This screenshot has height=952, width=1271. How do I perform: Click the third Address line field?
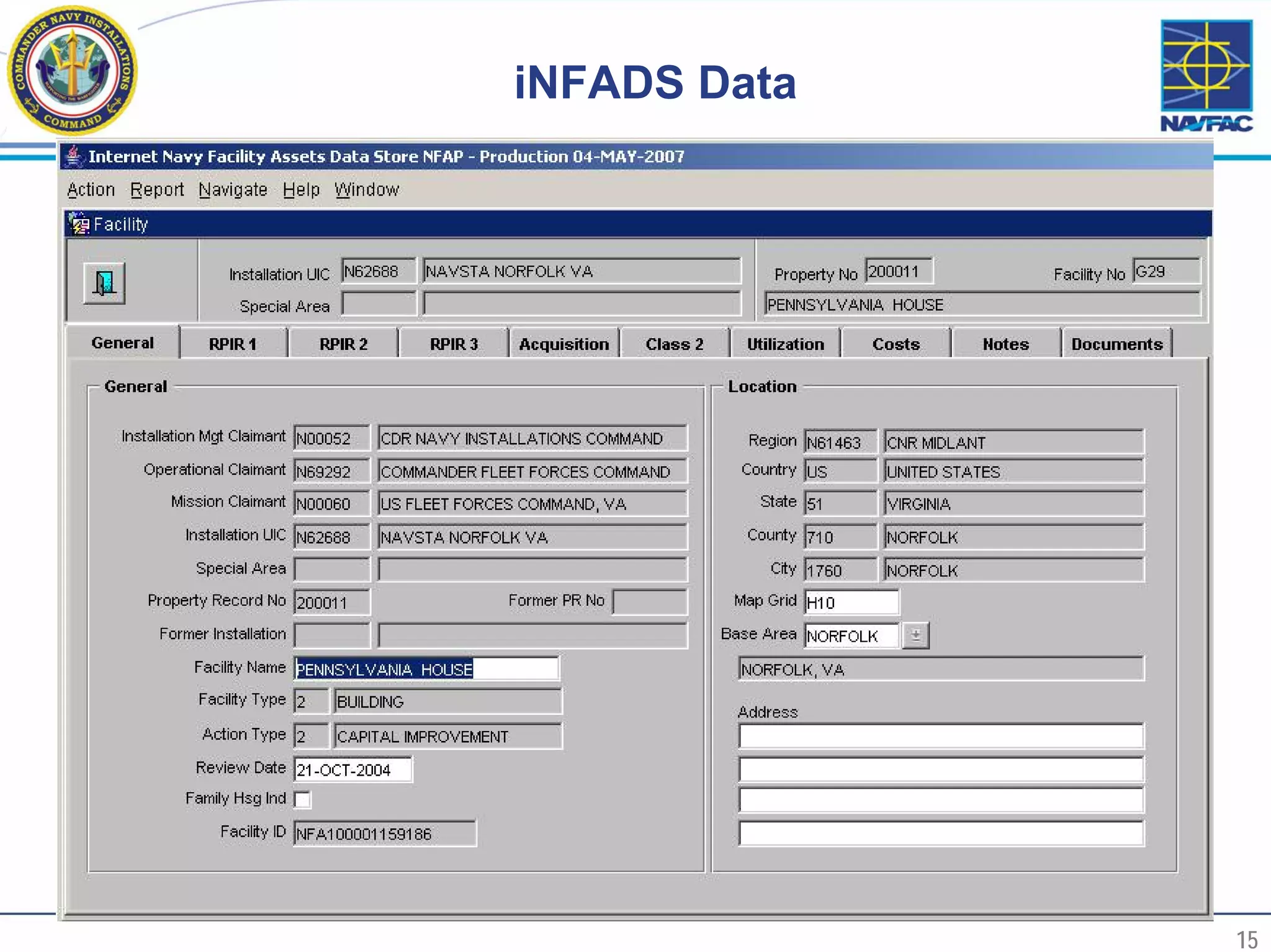pos(941,799)
